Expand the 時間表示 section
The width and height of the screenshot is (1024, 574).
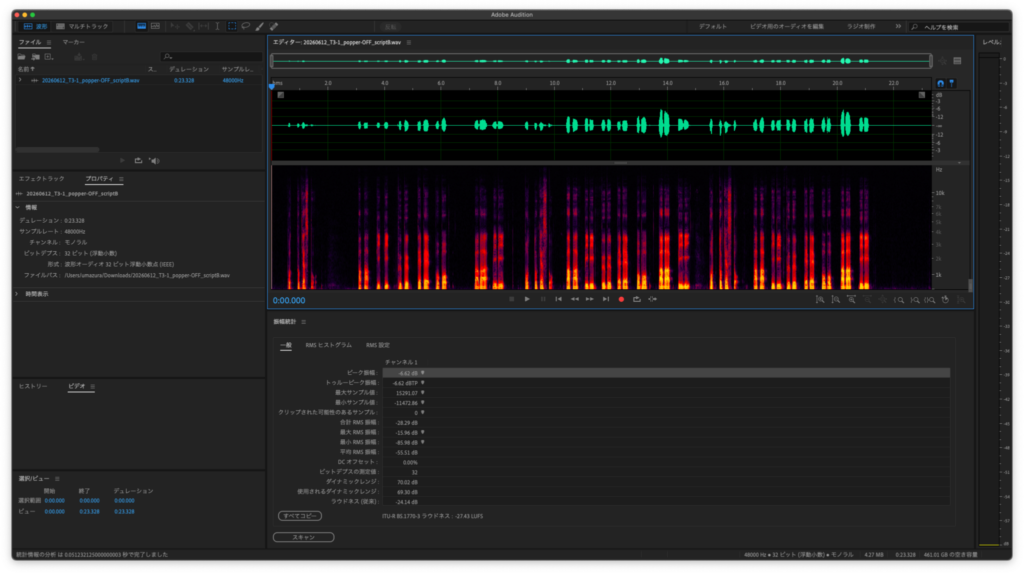click(x=18, y=294)
